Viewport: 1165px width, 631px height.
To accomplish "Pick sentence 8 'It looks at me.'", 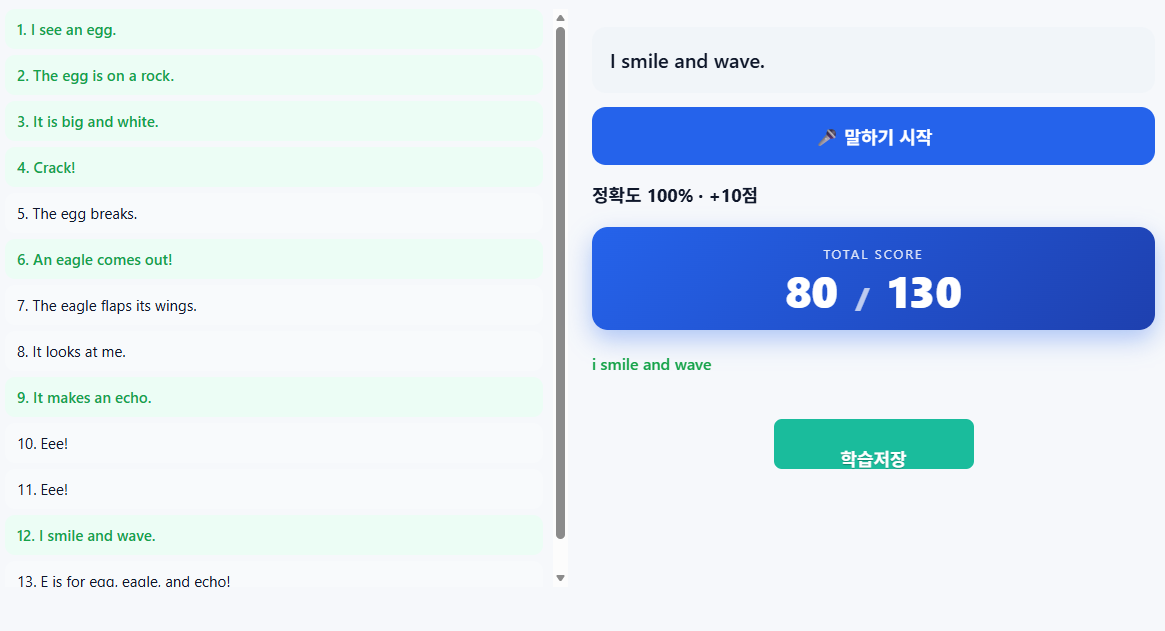I will [x=274, y=352].
